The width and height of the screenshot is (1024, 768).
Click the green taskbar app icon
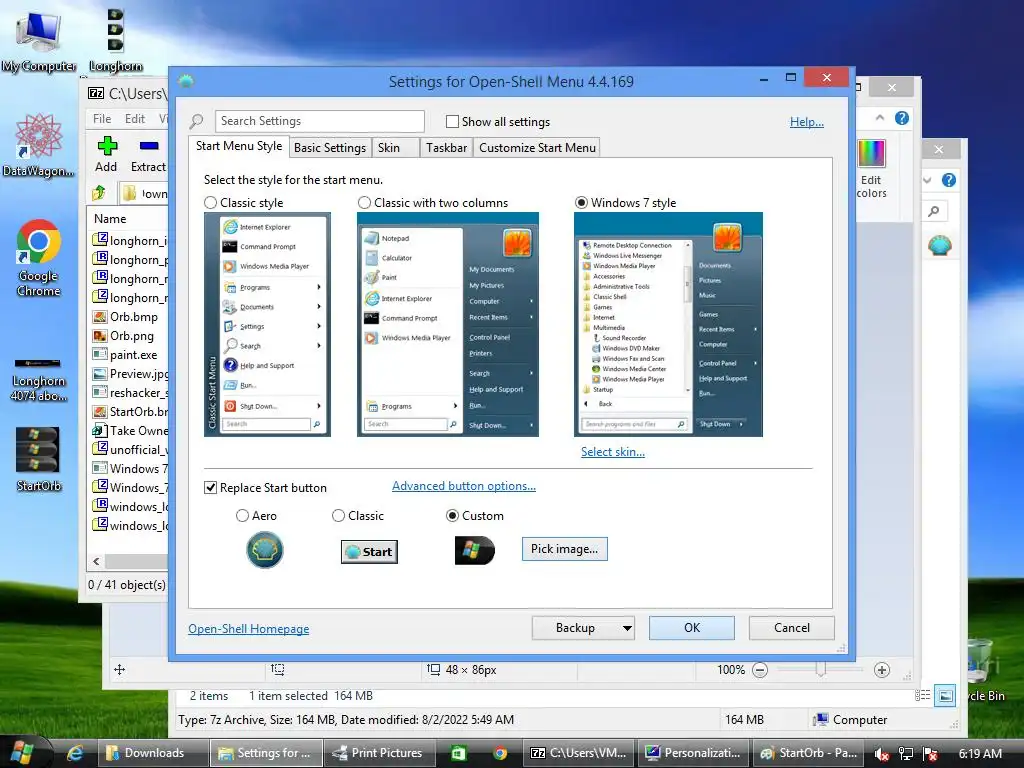click(458, 753)
